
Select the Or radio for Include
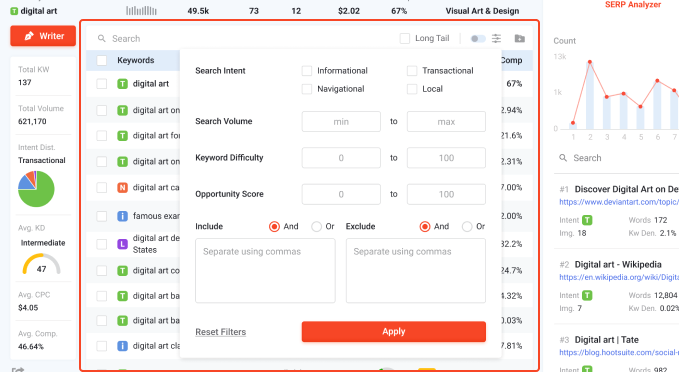pyautogui.click(x=317, y=226)
